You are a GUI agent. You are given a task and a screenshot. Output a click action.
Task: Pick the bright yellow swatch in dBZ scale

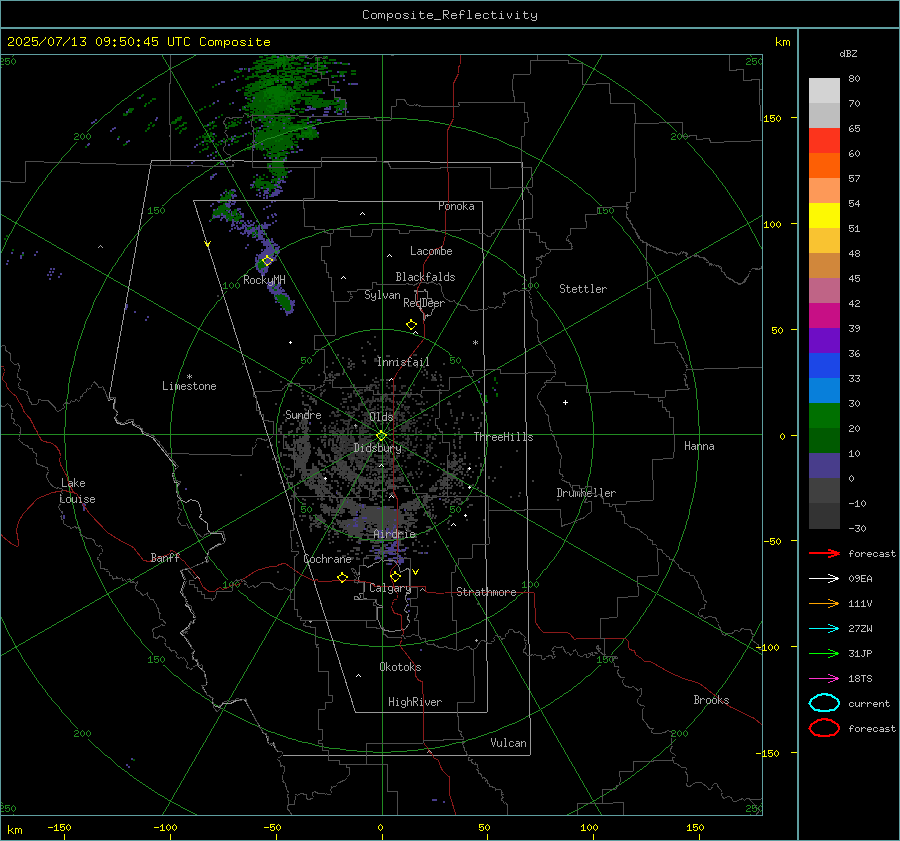[824, 216]
